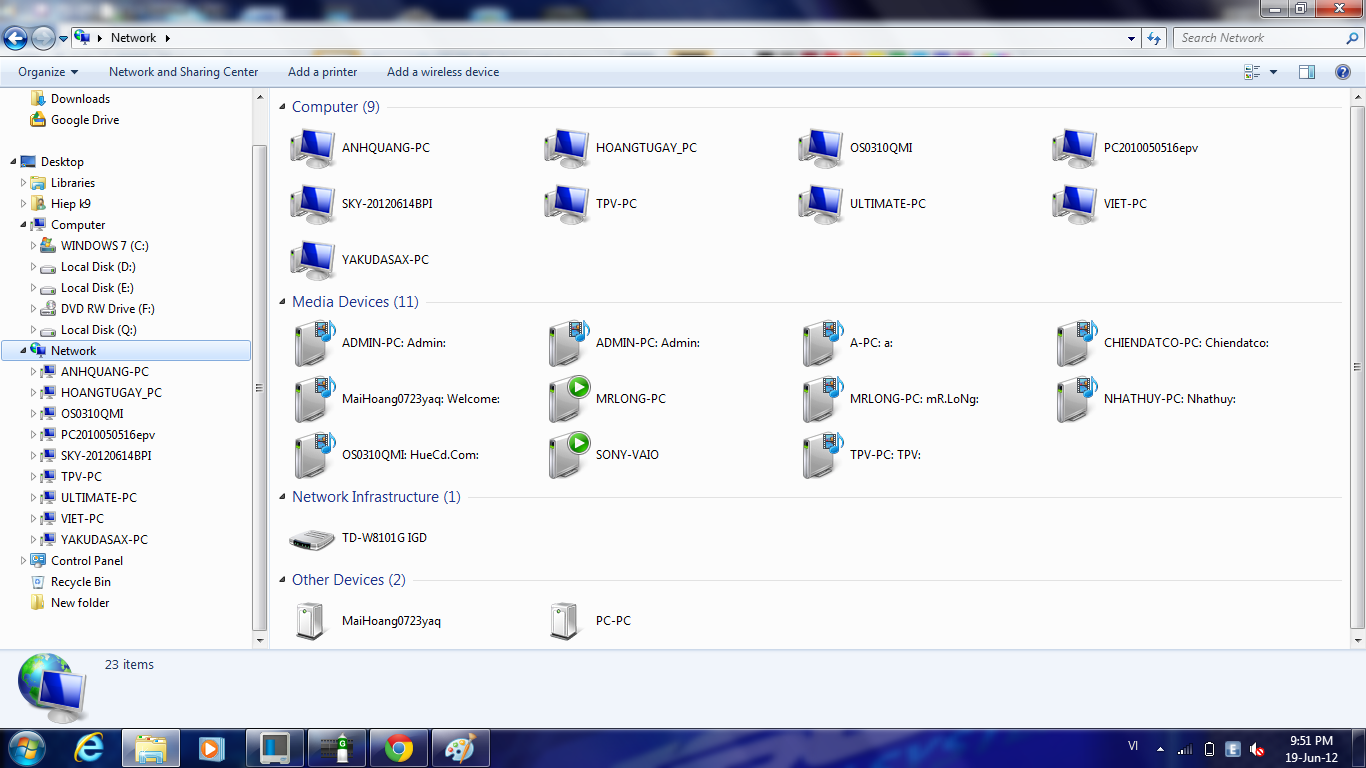The width and height of the screenshot is (1366, 768).
Task: Open the Windows Start menu
Action: [x=26, y=748]
